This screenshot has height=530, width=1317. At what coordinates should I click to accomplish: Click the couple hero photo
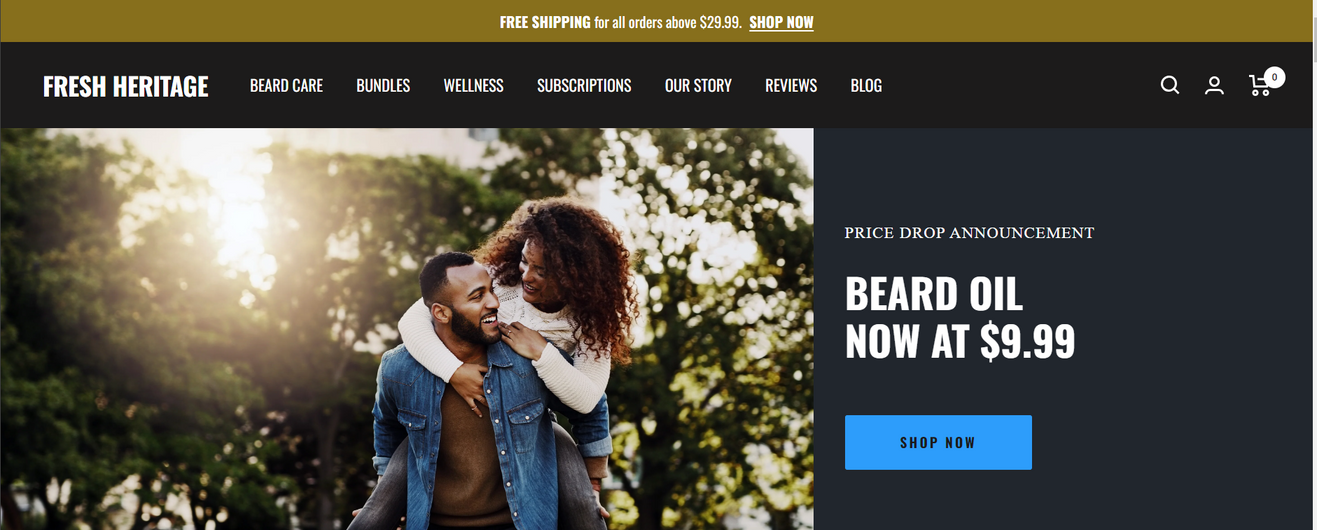pos(407,329)
